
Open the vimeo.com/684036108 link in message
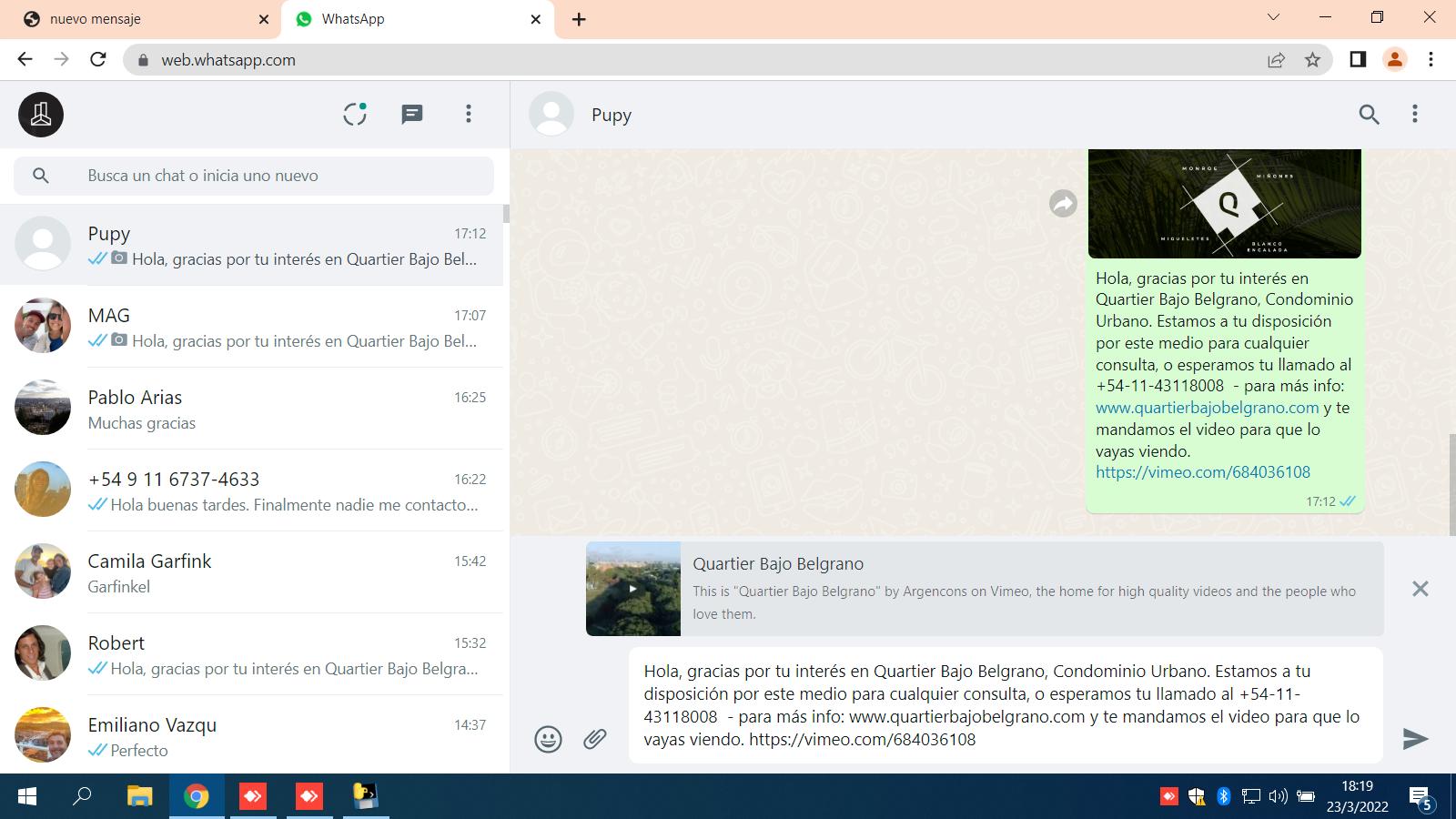(x=1203, y=472)
